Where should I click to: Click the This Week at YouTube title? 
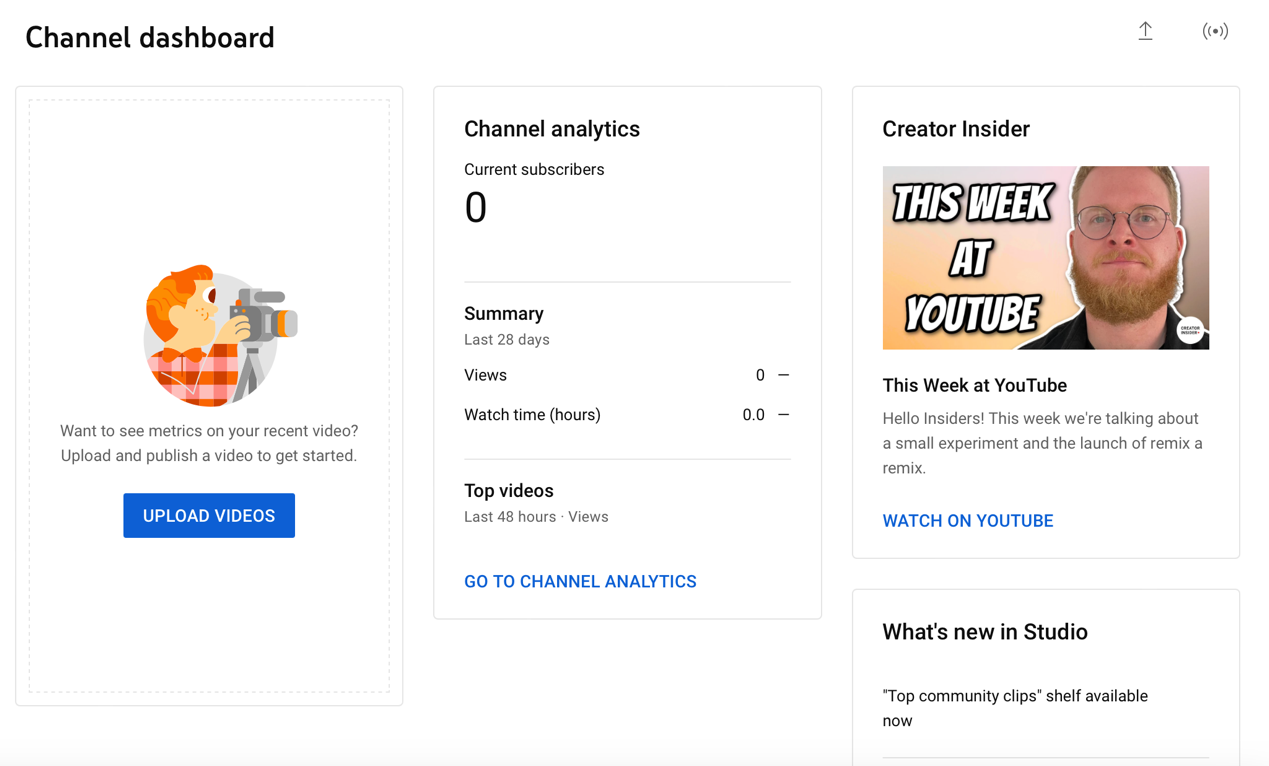(x=974, y=385)
